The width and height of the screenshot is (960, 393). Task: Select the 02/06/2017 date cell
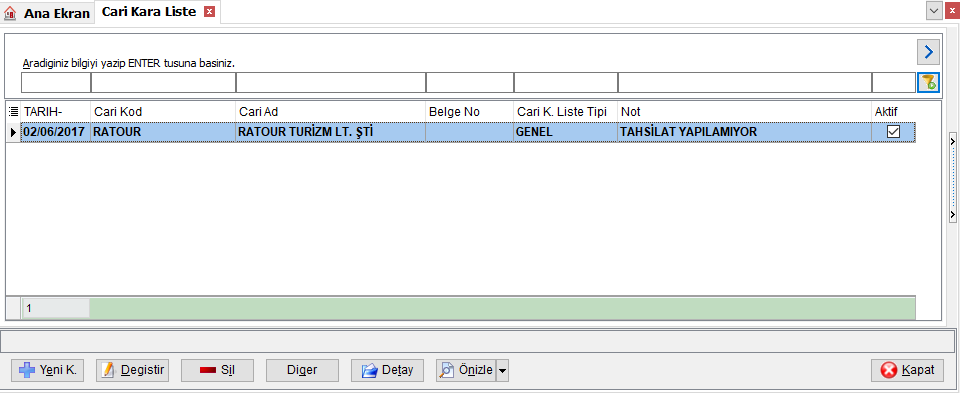click(x=56, y=132)
